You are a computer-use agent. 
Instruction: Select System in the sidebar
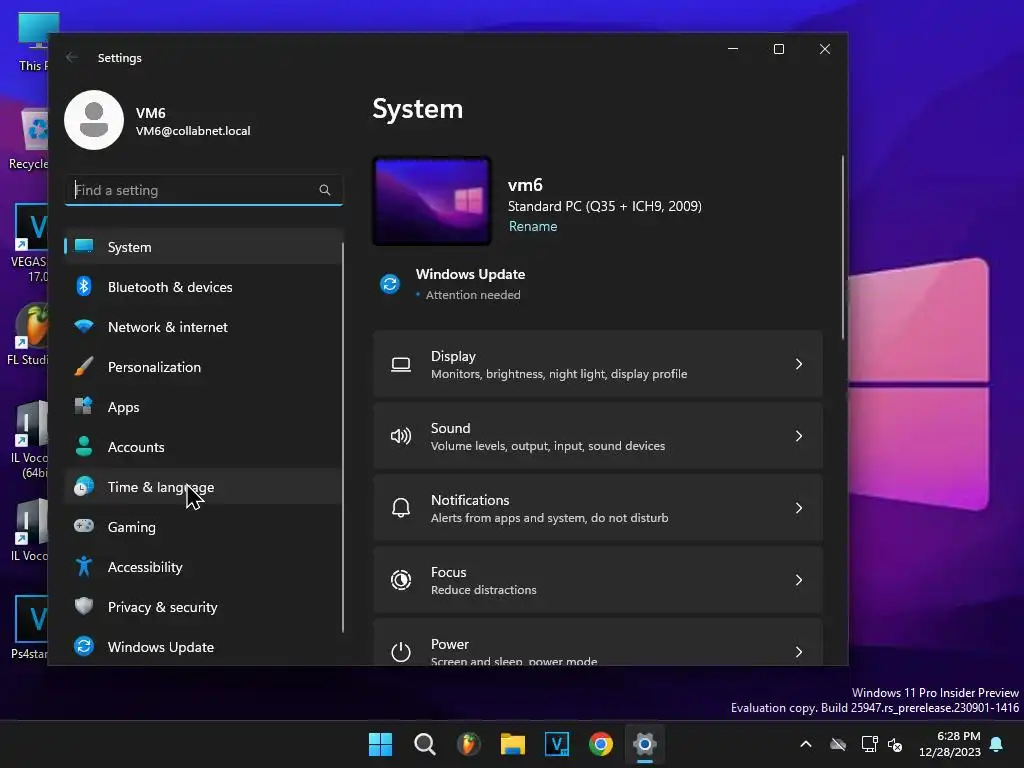point(203,247)
